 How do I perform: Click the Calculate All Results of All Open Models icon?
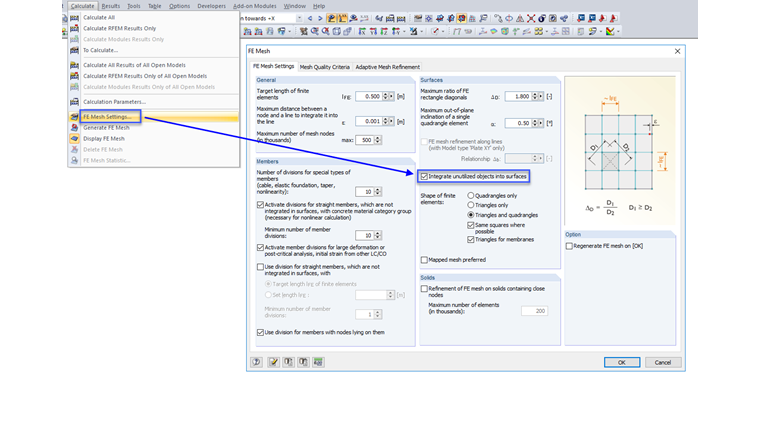point(74,65)
